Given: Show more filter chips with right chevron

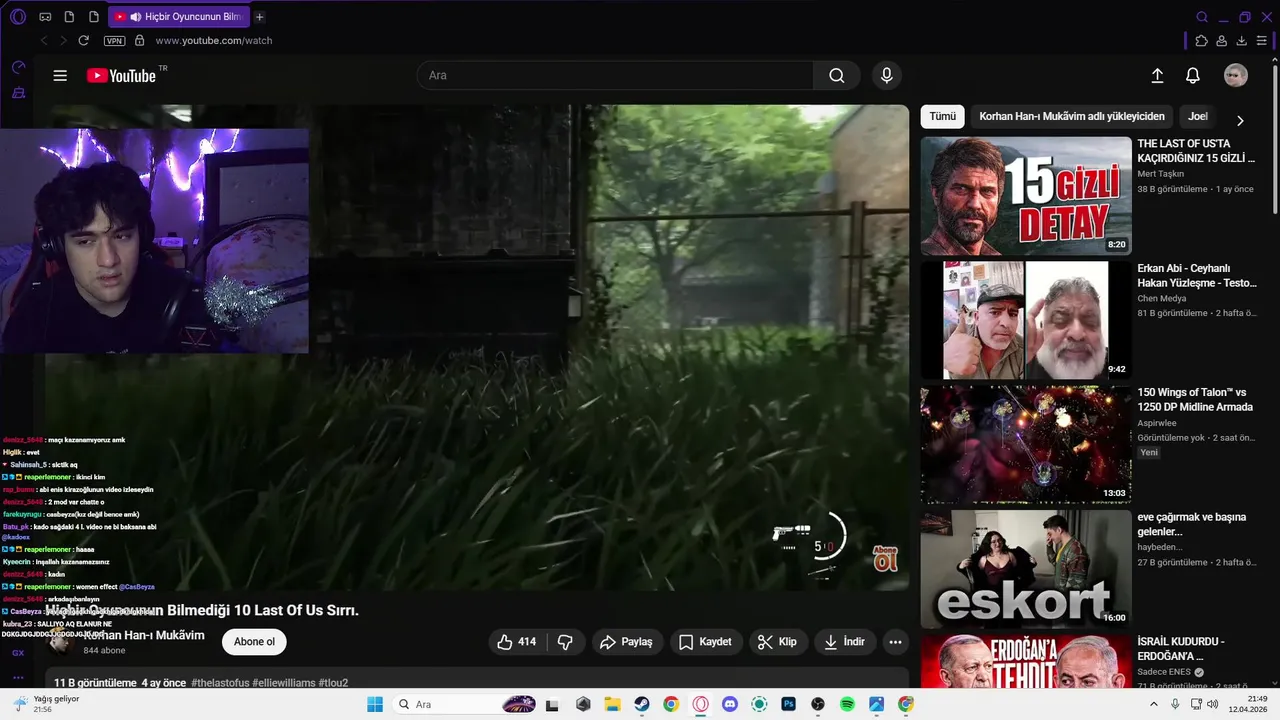Looking at the screenshot, I should 1240,120.
